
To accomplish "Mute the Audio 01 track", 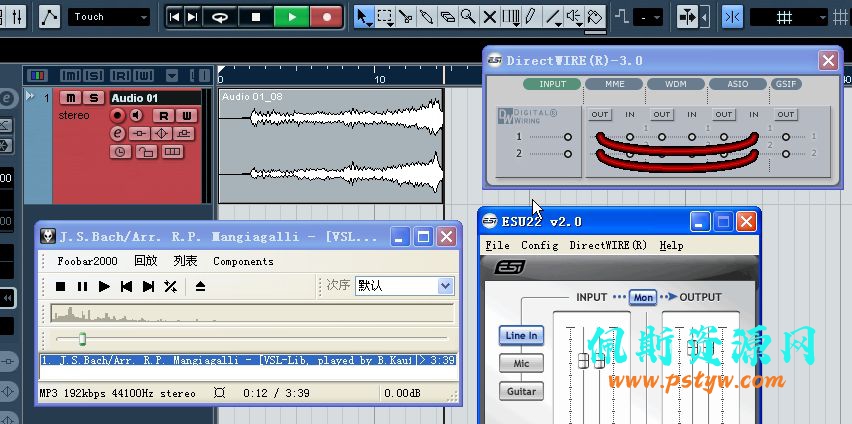I will point(70,98).
